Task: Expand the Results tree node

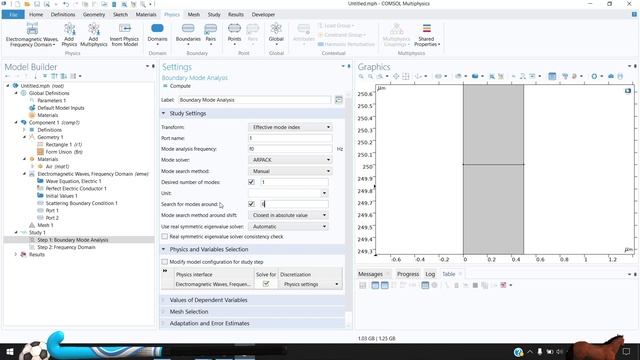Action: [x=16, y=254]
